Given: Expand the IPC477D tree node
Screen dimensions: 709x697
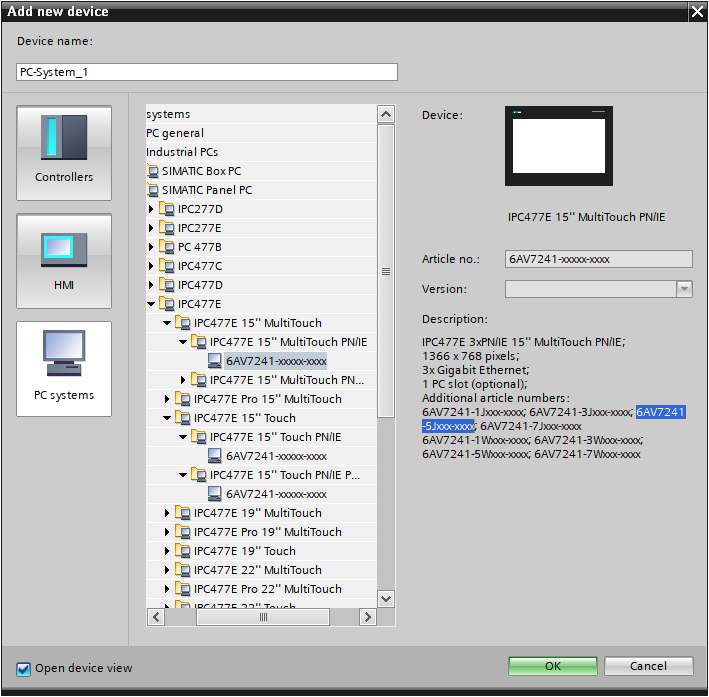Looking at the screenshot, I should [x=151, y=285].
